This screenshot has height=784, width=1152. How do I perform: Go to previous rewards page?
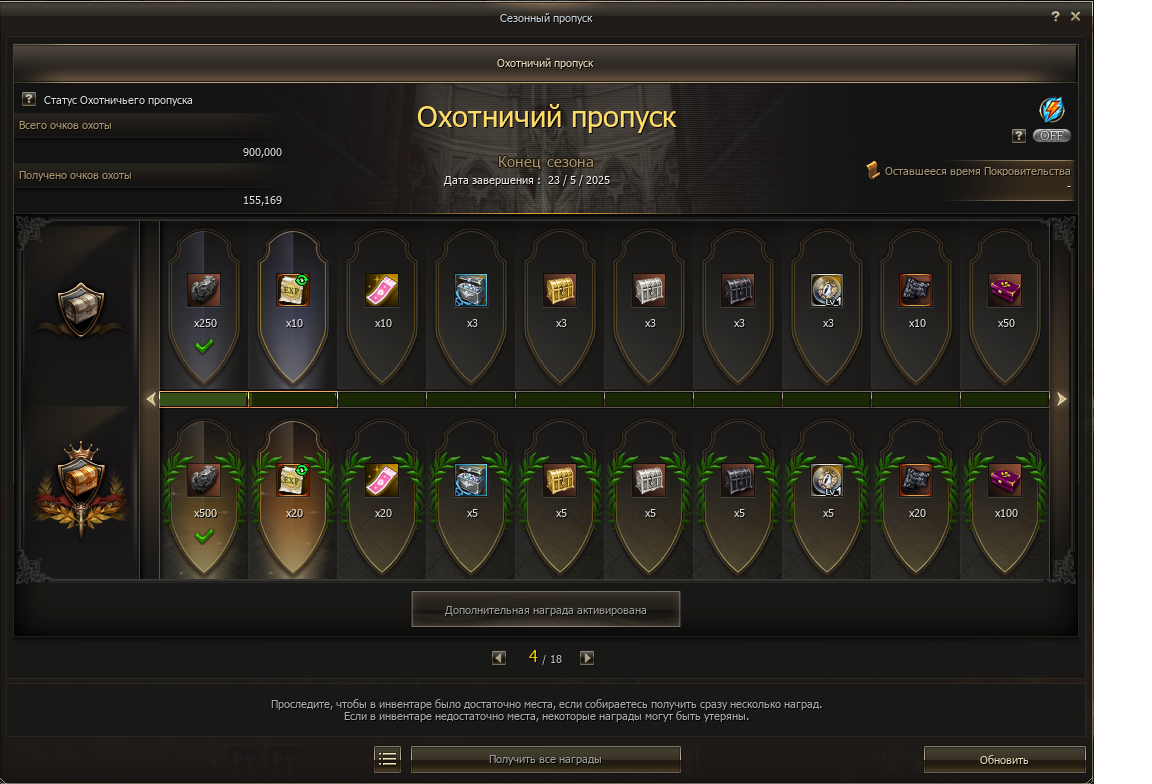coord(499,658)
